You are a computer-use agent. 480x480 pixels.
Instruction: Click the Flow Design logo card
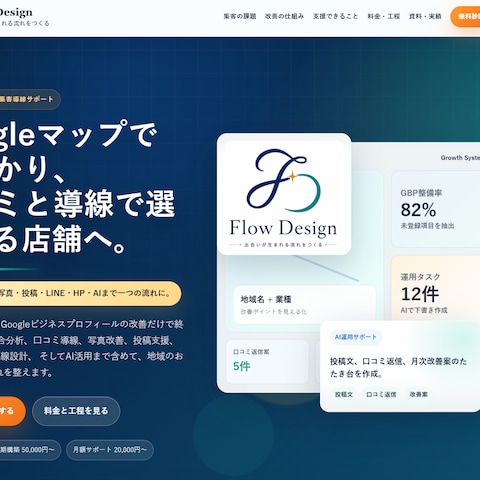click(284, 194)
